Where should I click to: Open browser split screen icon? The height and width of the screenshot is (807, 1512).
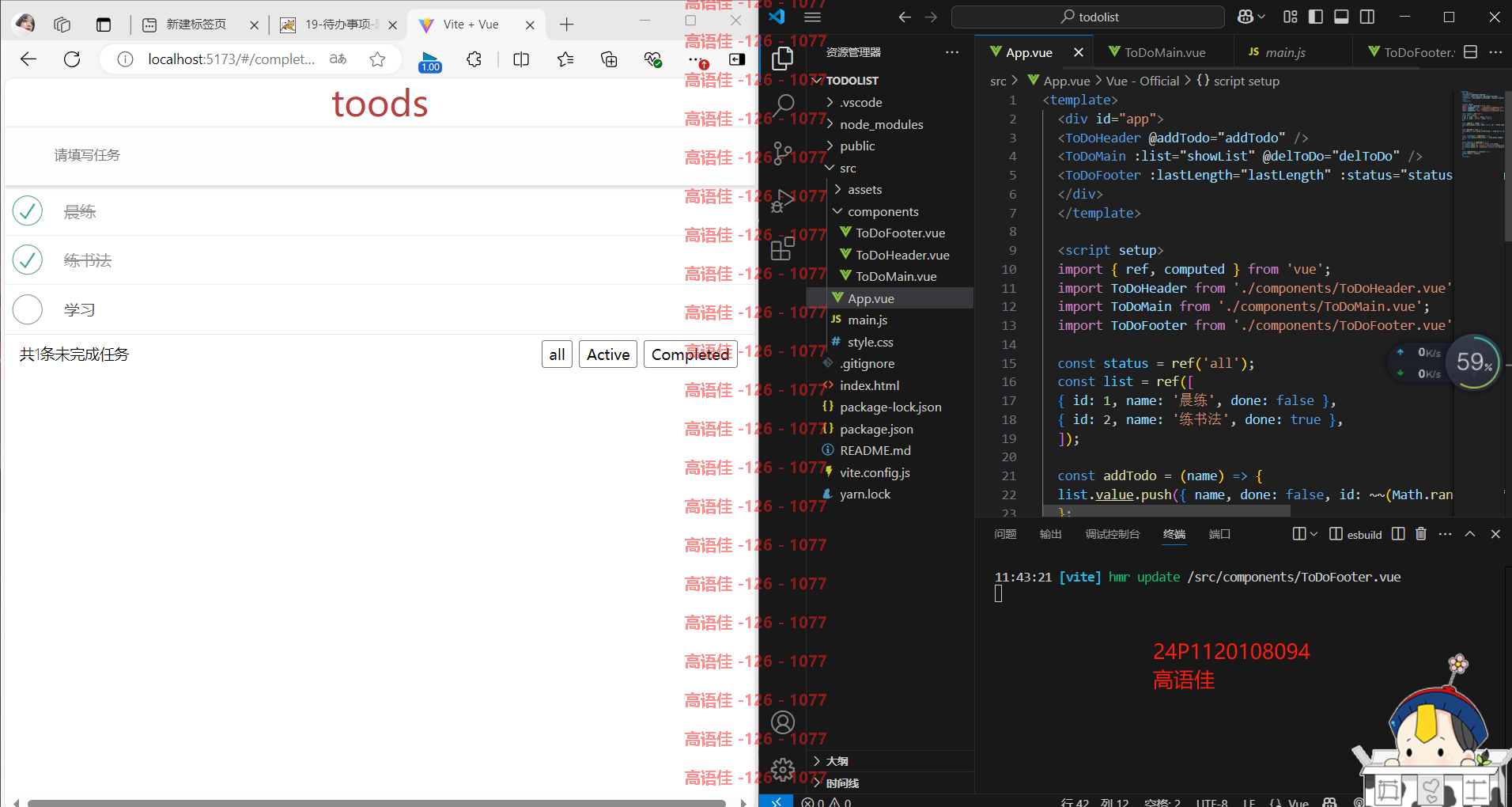(521, 59)
